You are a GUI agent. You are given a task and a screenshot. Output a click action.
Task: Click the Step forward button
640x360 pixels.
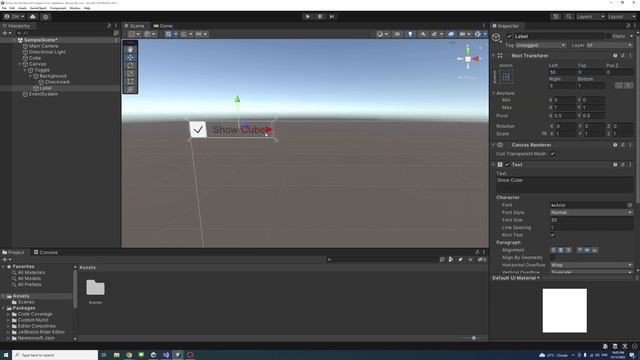(x=332, y=16)
